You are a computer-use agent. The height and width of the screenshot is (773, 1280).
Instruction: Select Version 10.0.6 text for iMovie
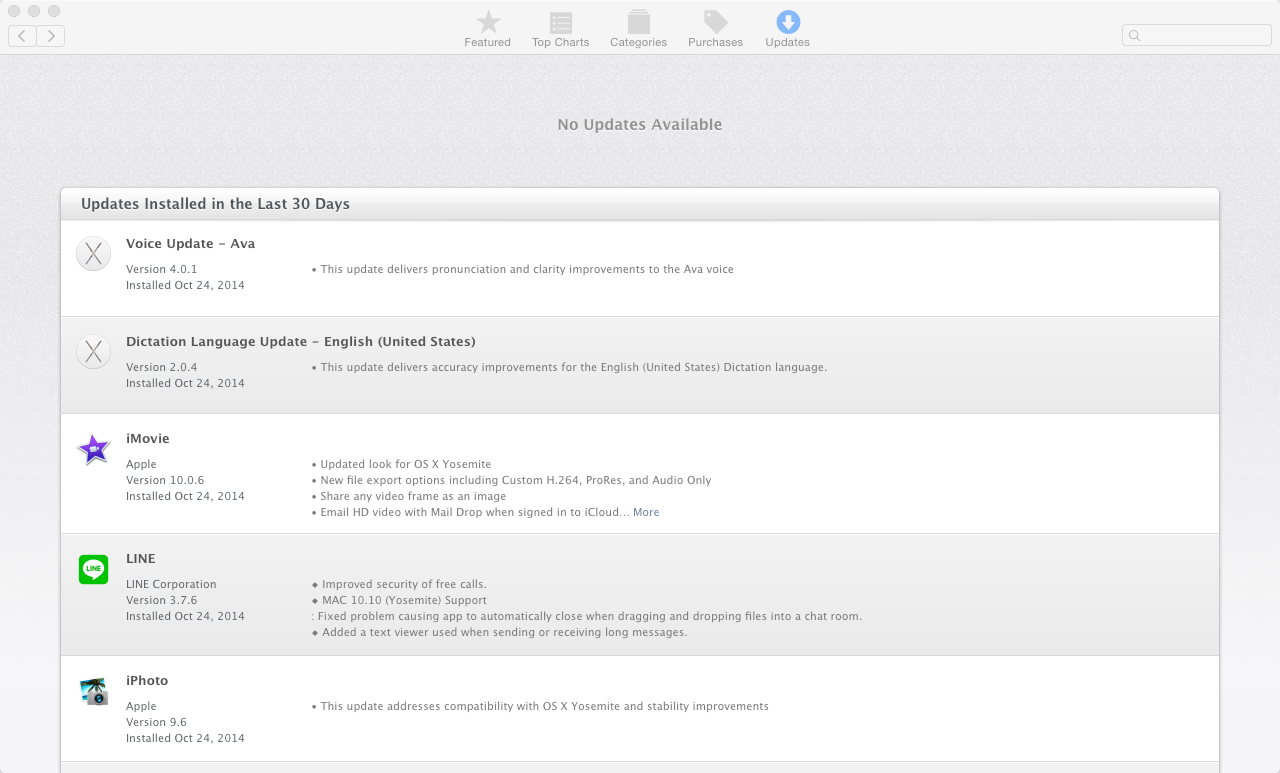165,480
